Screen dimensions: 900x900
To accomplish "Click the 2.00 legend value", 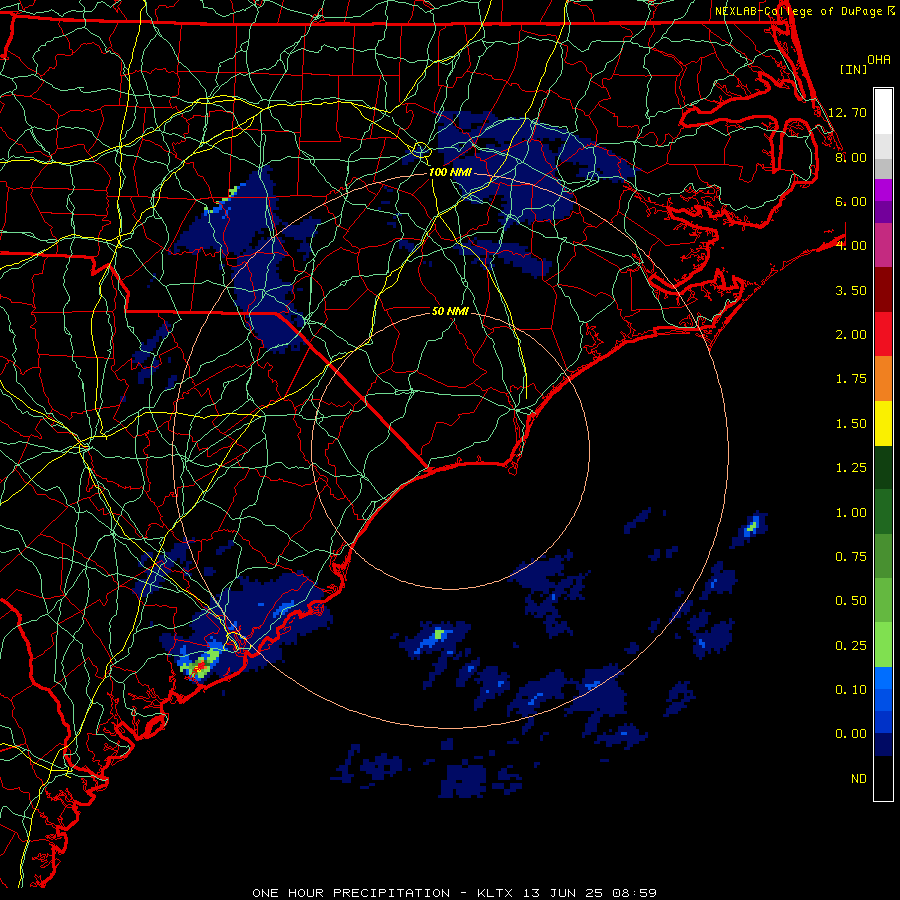I will (x=851, y=335).
